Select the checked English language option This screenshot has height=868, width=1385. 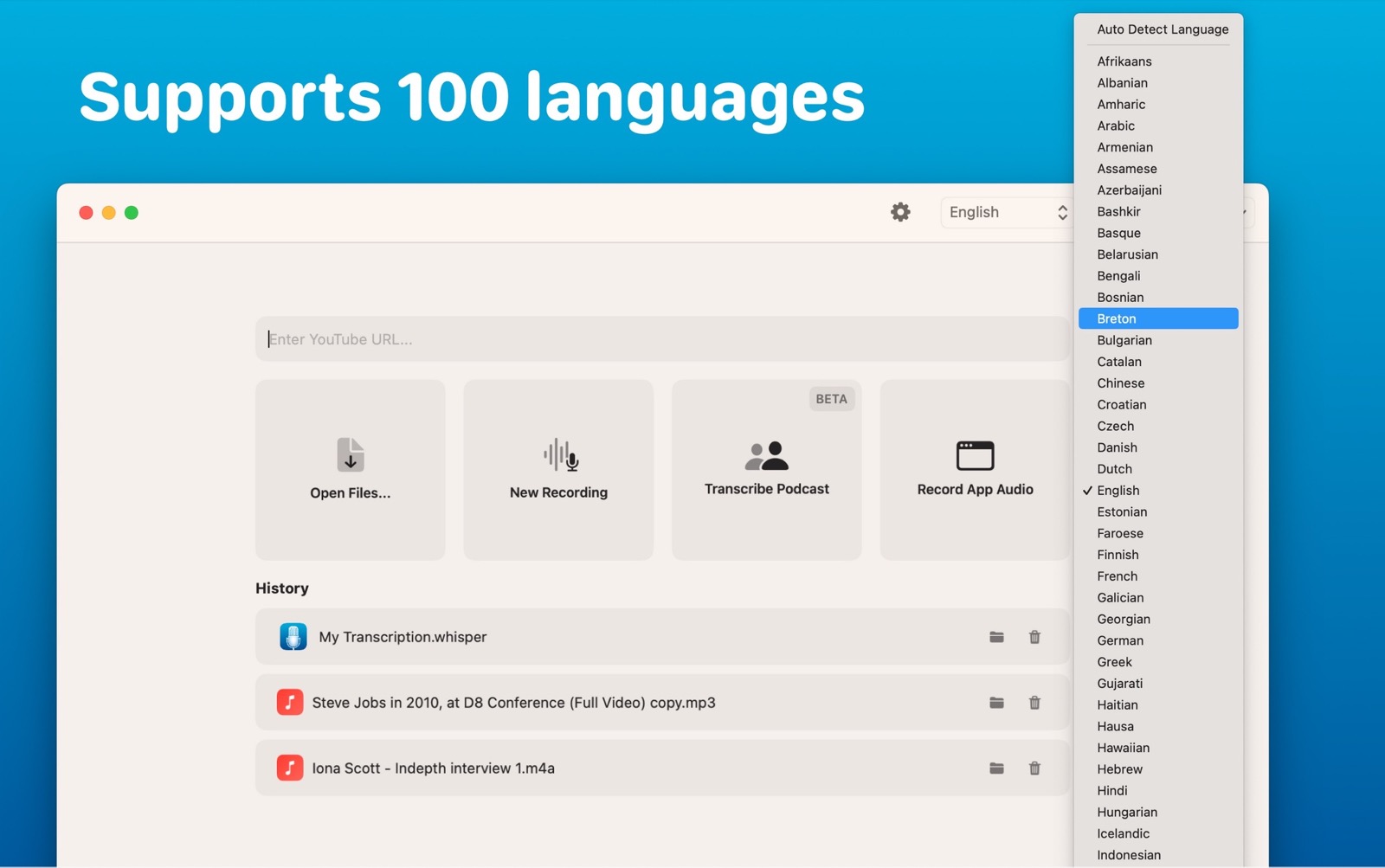tap(1118, 491)
